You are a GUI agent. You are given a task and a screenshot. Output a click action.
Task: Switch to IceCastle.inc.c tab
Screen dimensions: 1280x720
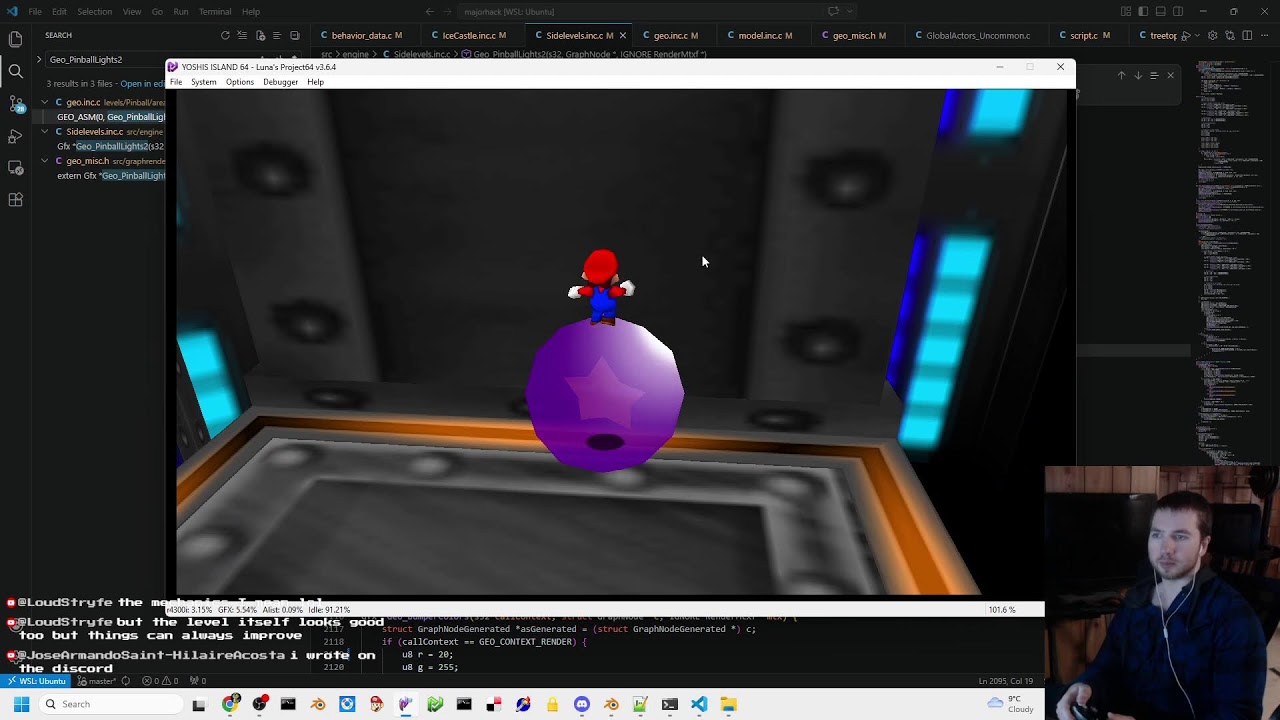coord(474,36)
